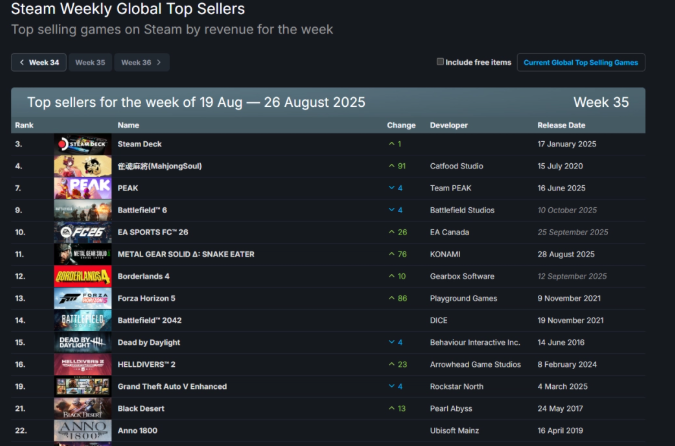Click the Borderlands 4 cover thumbnail

pos(83,276)
